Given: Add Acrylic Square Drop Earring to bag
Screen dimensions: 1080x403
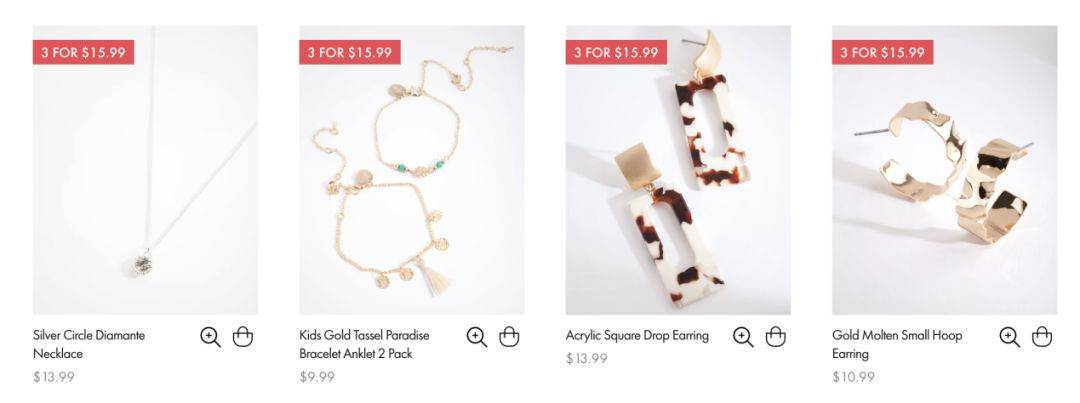Looking at the screenshot, I should tap(776, 336).
